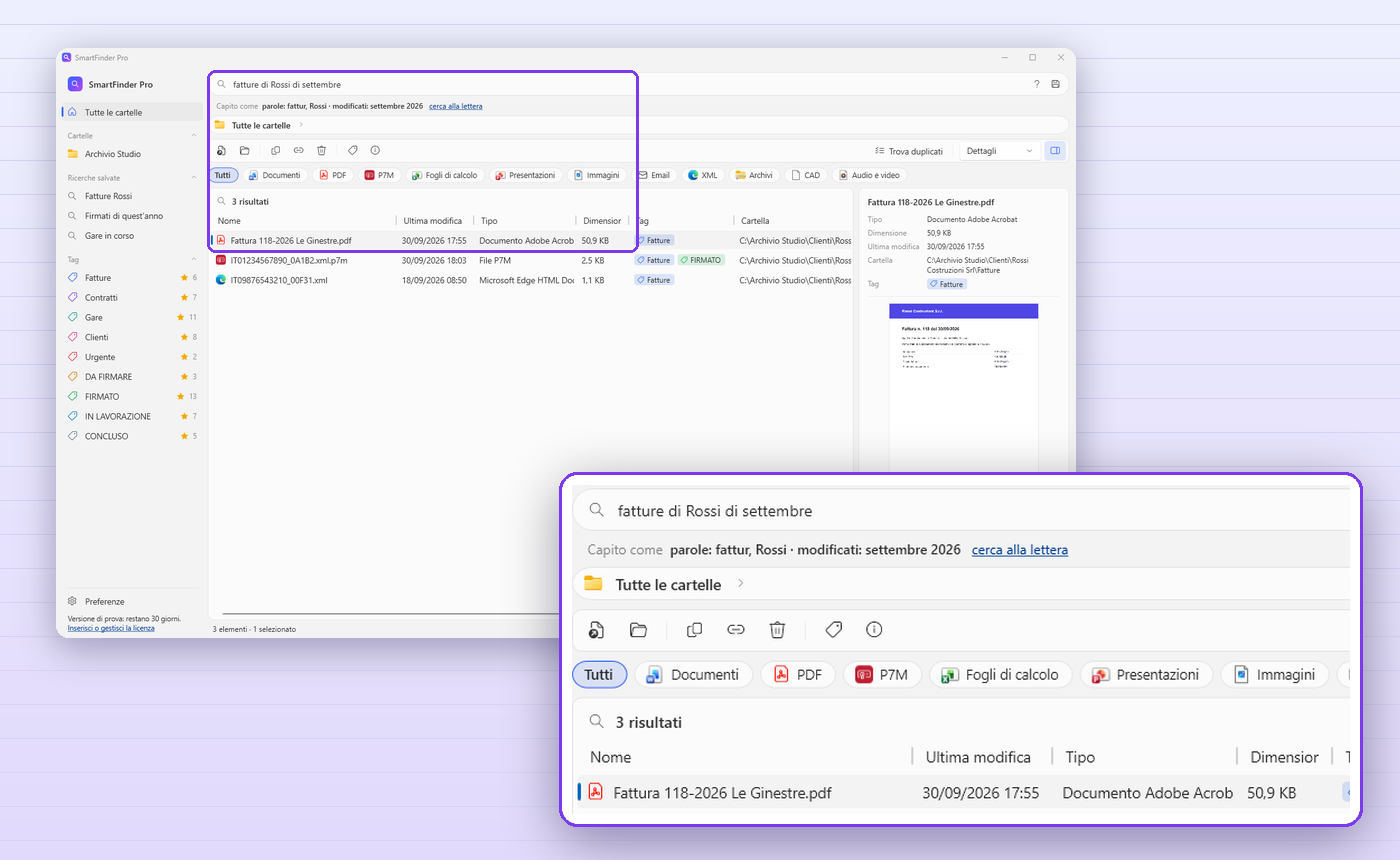Show only Audio e video files
1400x860 pixels.
click(x=870, y=175)
